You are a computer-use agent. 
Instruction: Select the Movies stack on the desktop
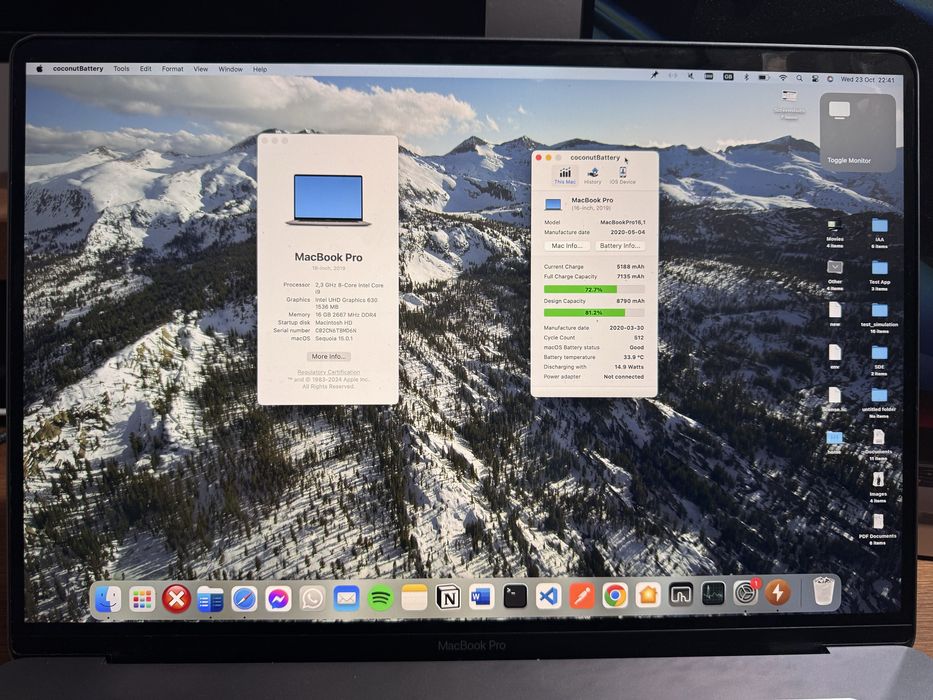[x=835, y=233]
